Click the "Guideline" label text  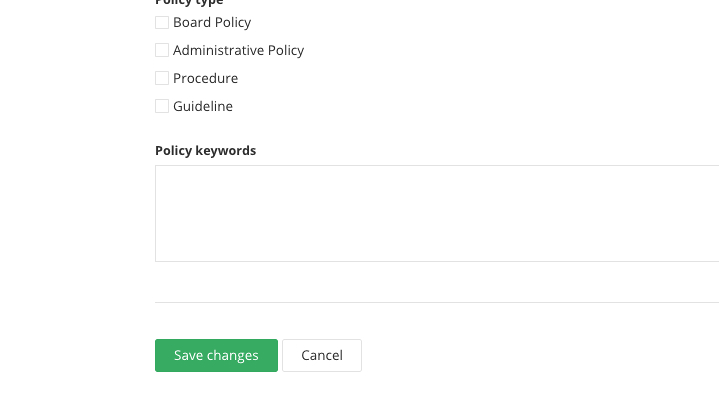click(x=203, y=106)
